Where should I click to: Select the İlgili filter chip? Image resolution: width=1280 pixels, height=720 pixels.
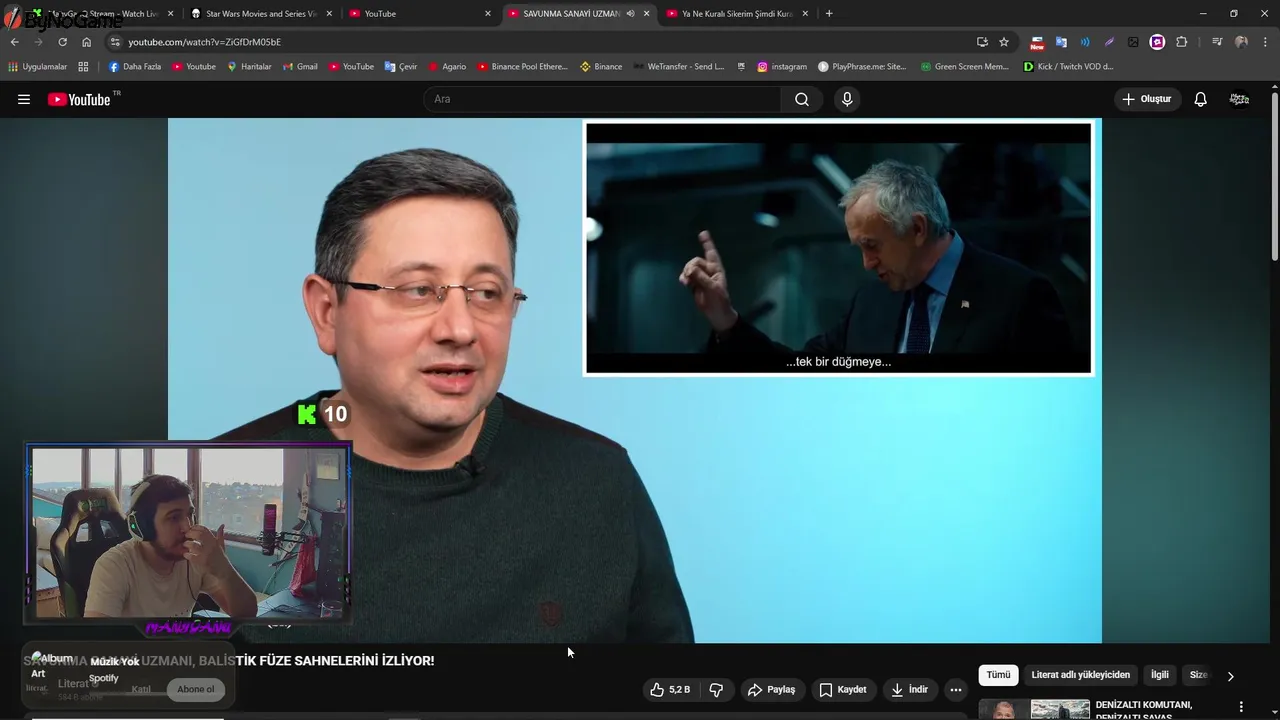[x=1160, y=675]
